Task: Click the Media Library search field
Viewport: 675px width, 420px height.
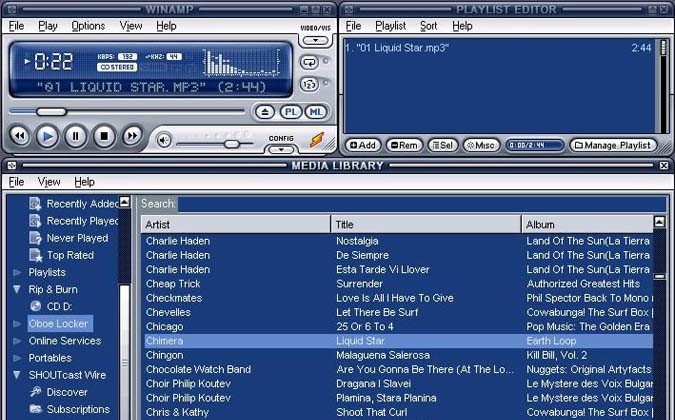Action: (421, 204)
